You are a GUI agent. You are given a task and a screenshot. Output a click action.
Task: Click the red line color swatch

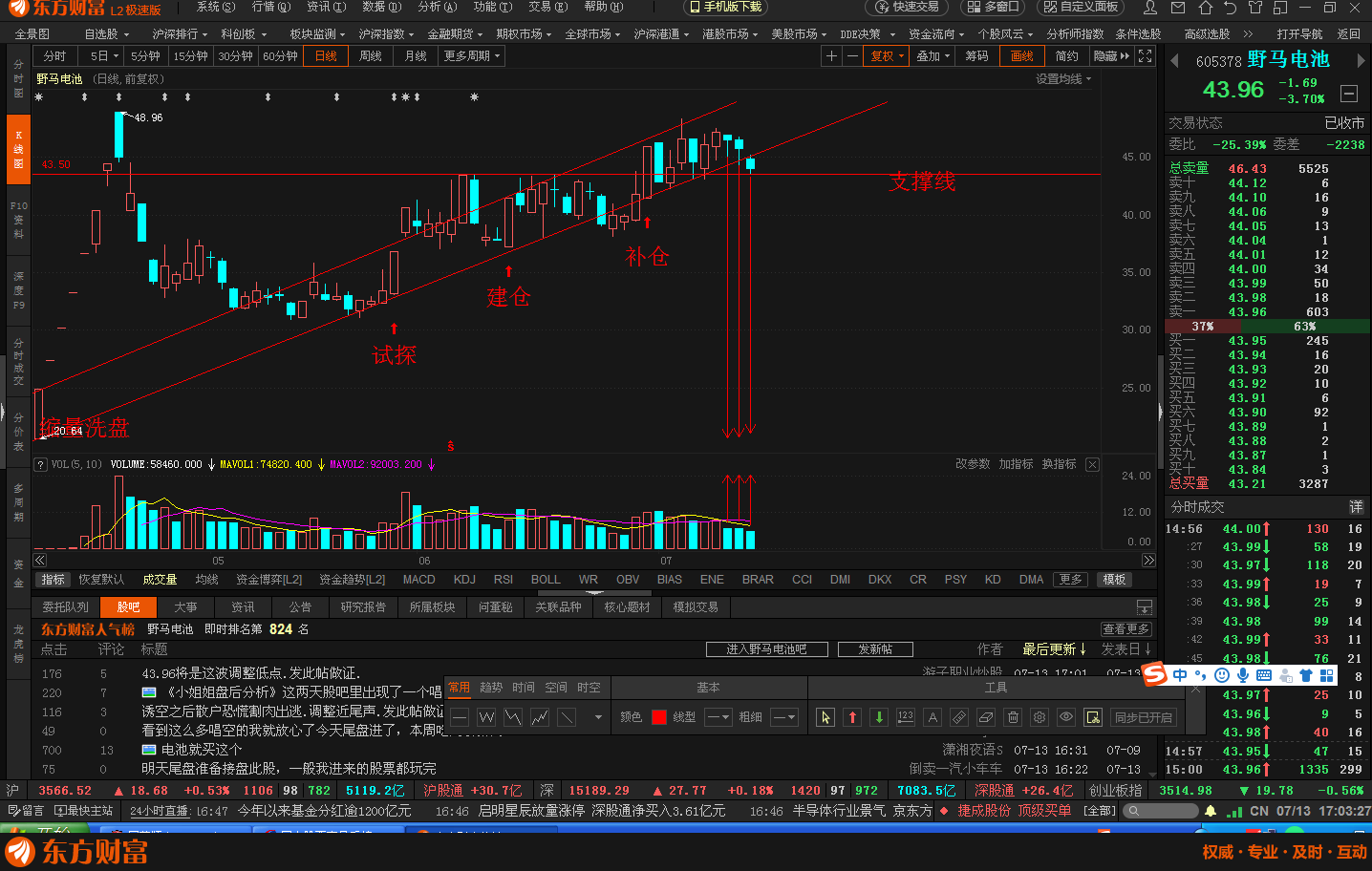(659, 717)
